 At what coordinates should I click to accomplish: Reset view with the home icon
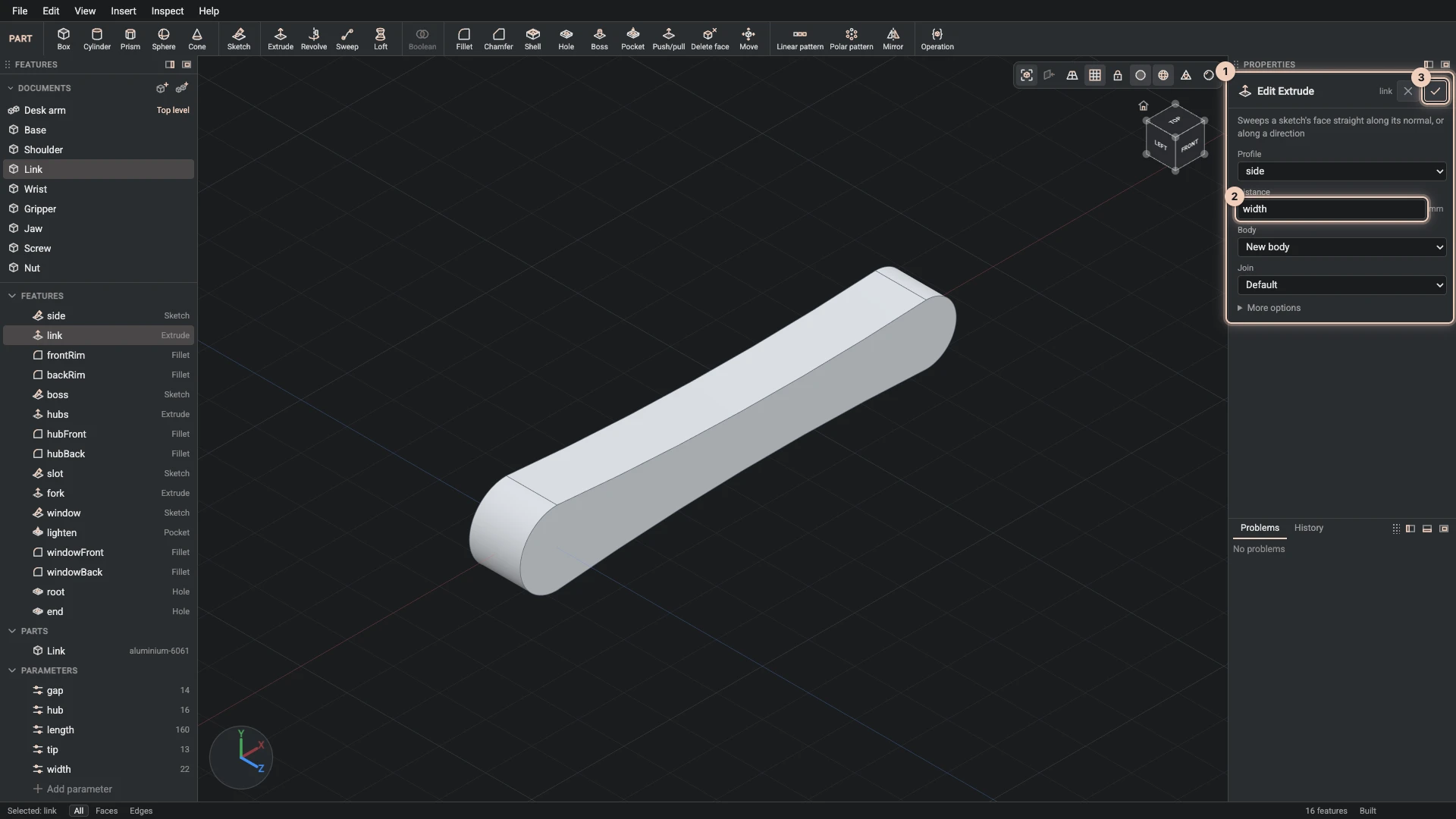pos(1144,105)
